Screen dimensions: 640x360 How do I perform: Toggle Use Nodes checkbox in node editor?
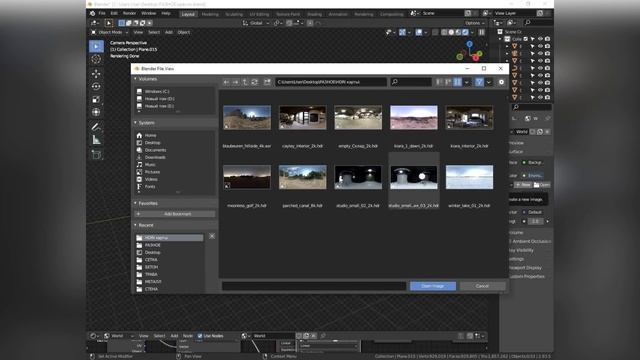tap(200, 336)
